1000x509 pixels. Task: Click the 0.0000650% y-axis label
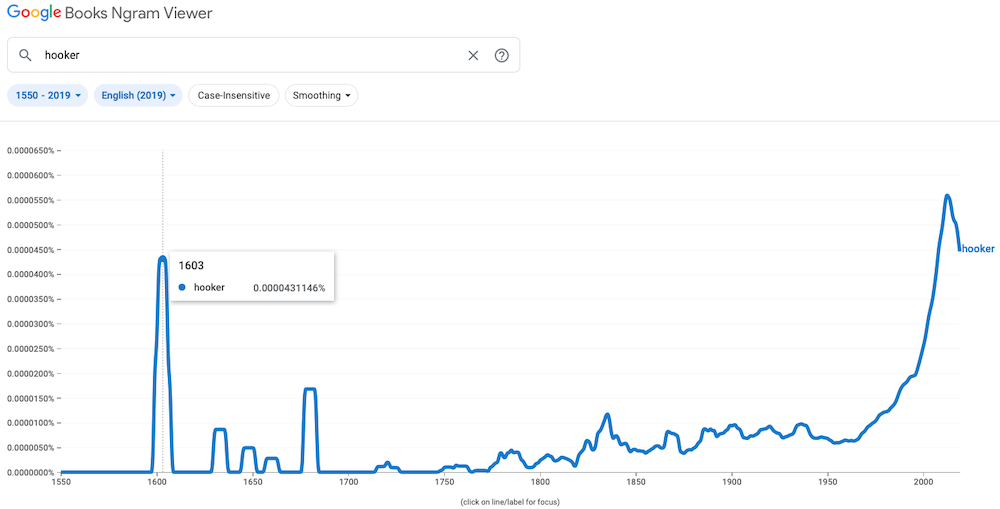pos(31,151)
